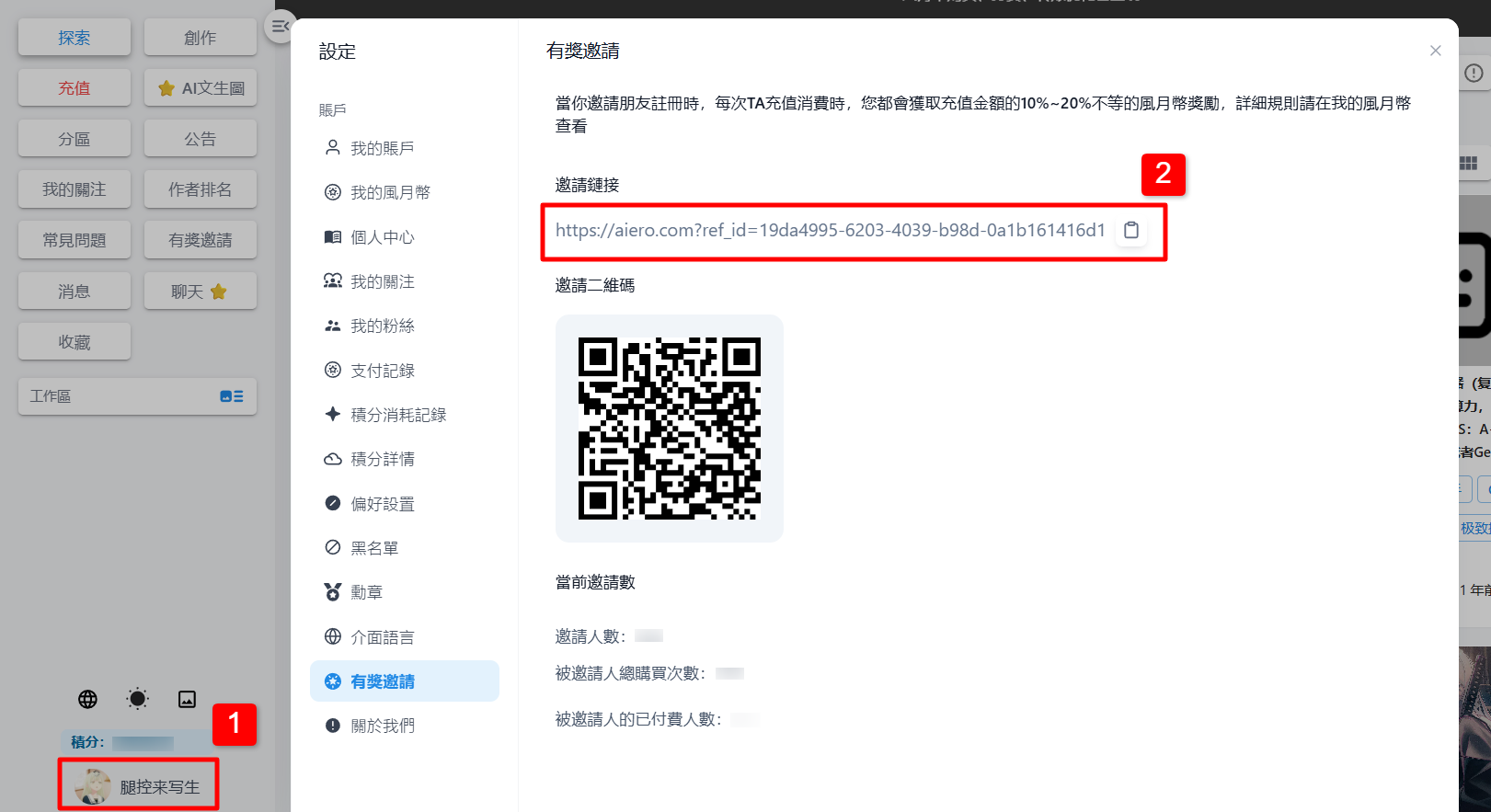Viewport: 1491px width, 812px height.
Task: Click the invitation QR code image
Action: pyautogui.click(x=670, y=429)
